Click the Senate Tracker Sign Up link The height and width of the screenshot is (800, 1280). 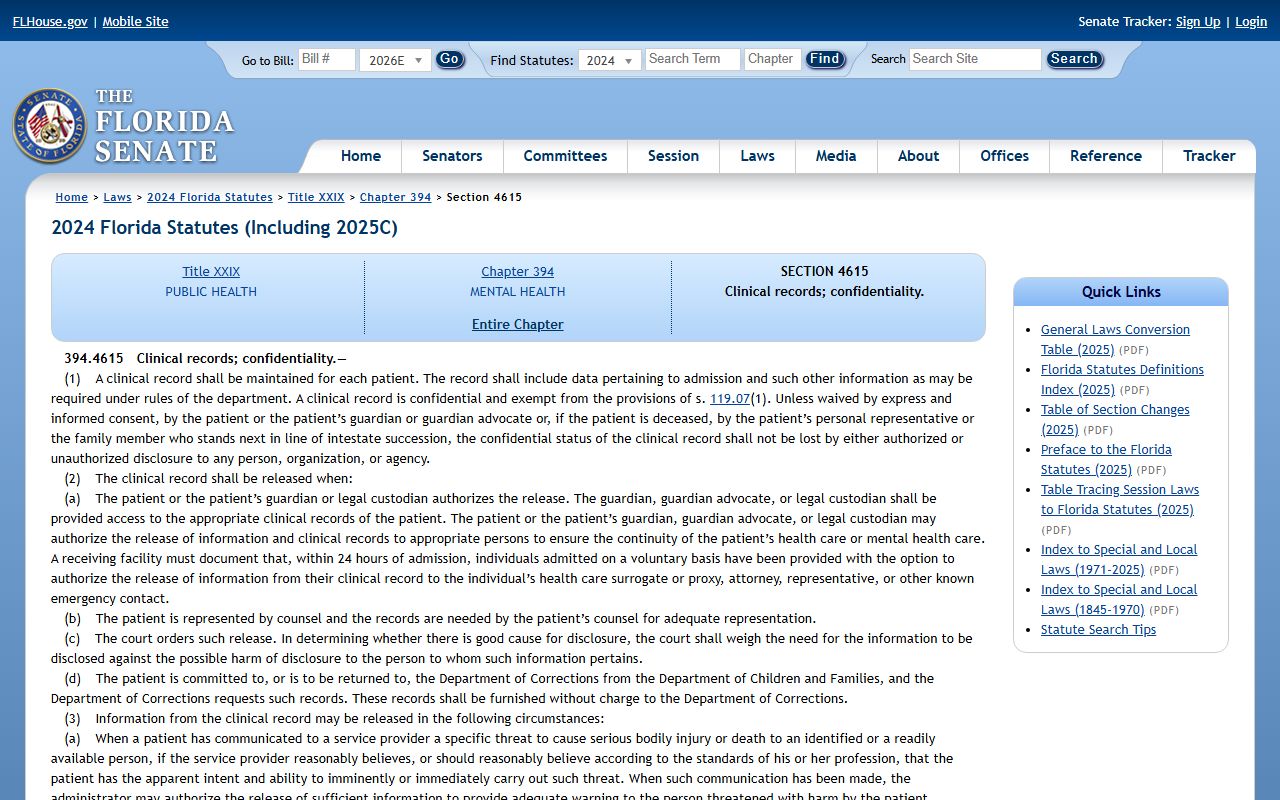coord(1198,21)
